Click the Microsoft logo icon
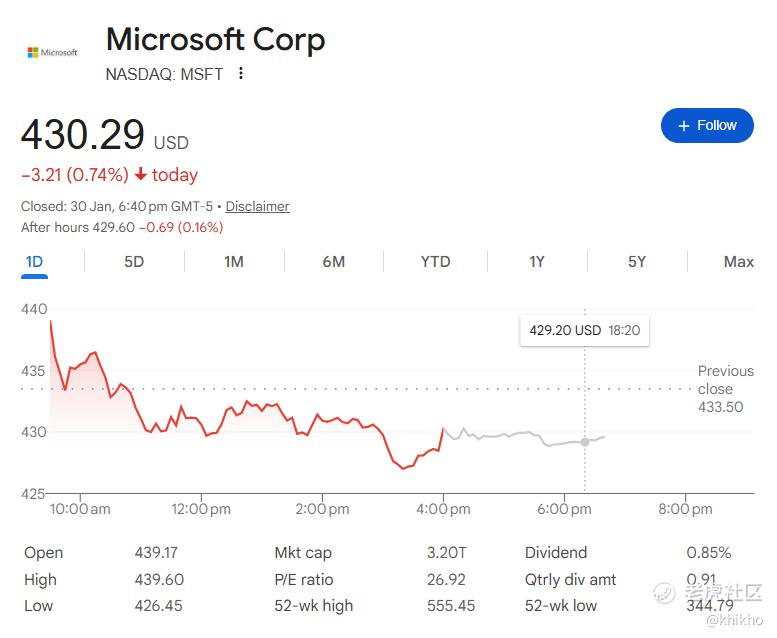The height and width of the screenshot is (638, 777). point(52,52)
